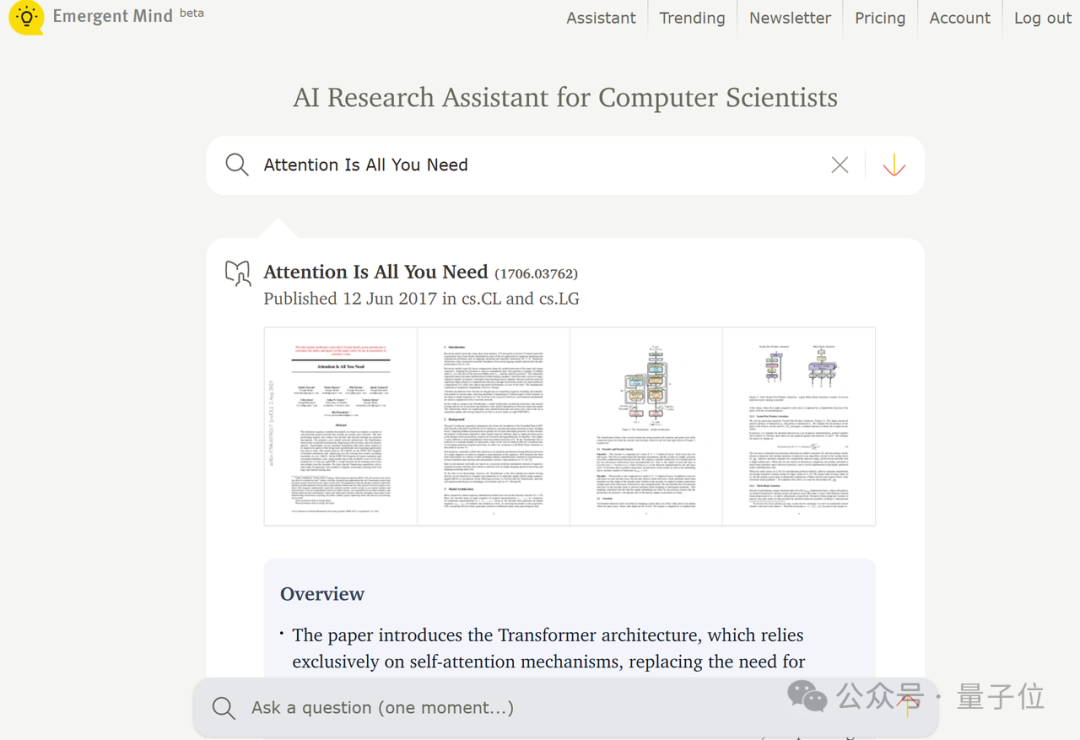Open the Assistant menu item

[601, 18]
